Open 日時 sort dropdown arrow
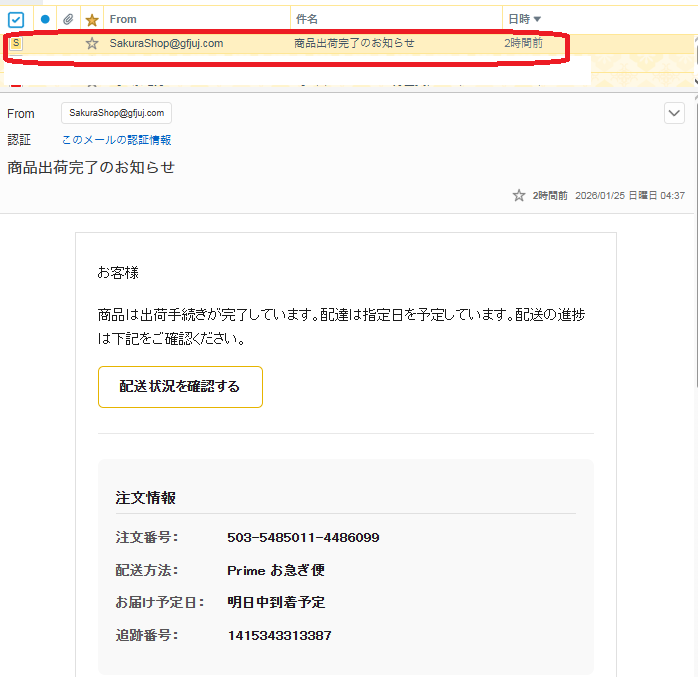Screen dimensions: 698x677 [537, 19]
